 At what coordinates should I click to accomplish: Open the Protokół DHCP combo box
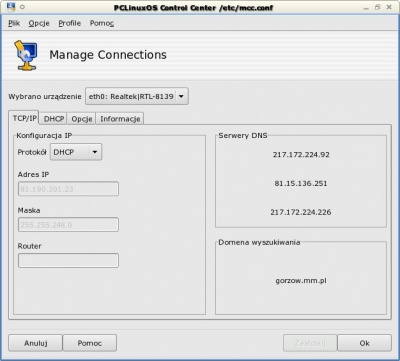tap(76, 152)
